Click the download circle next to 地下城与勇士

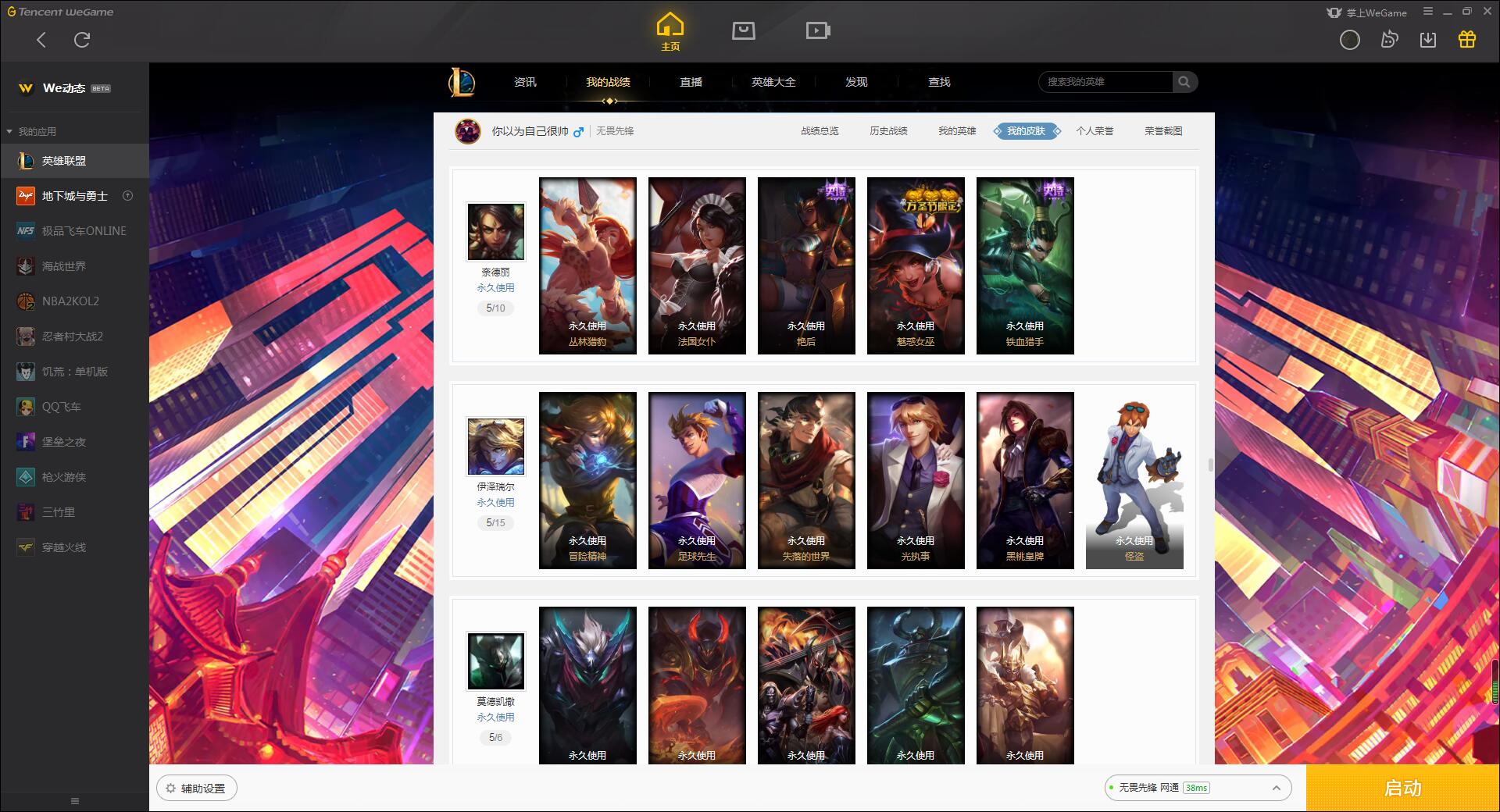tap(128, 196)
